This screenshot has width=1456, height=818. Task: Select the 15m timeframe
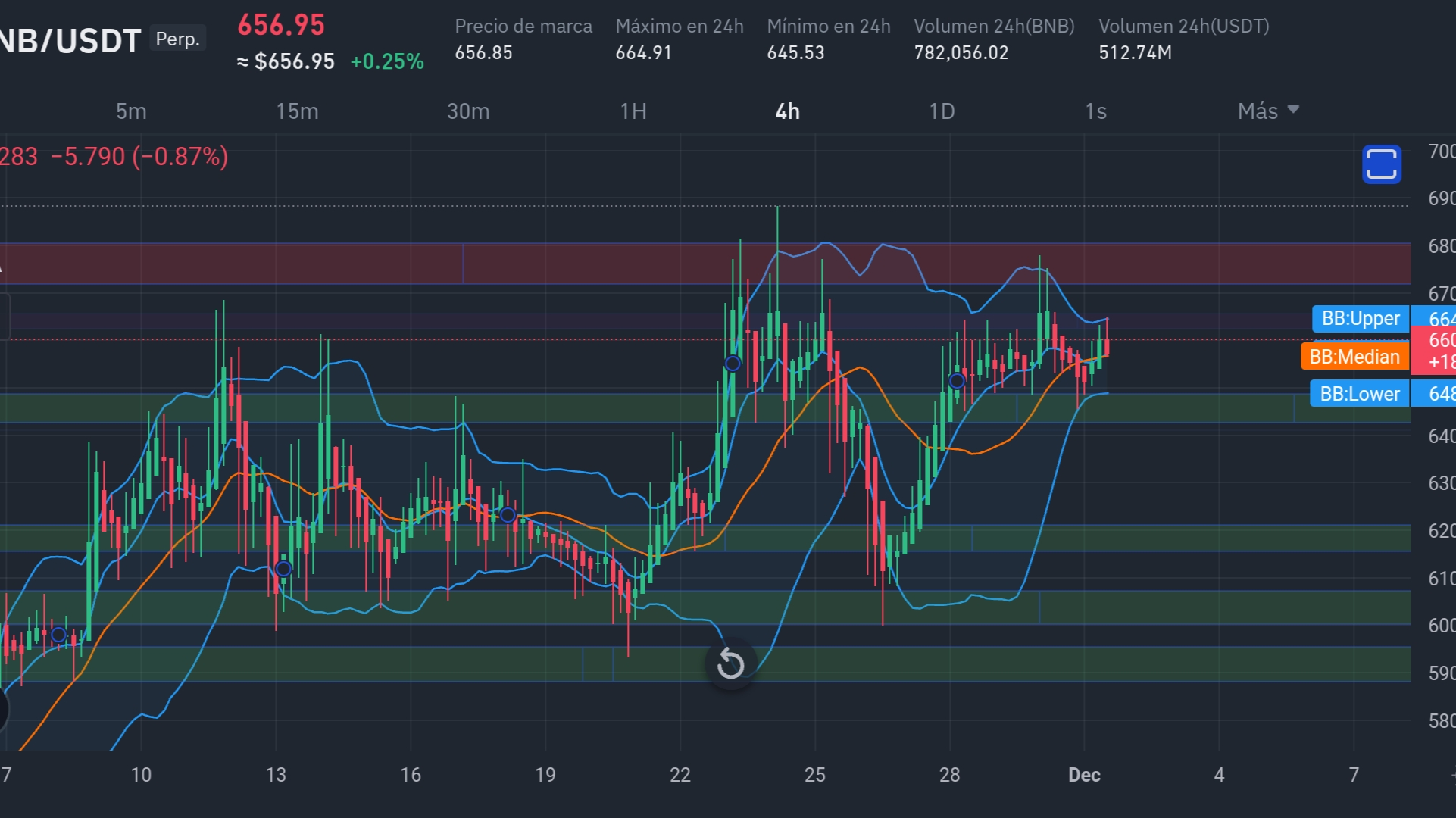297,111
